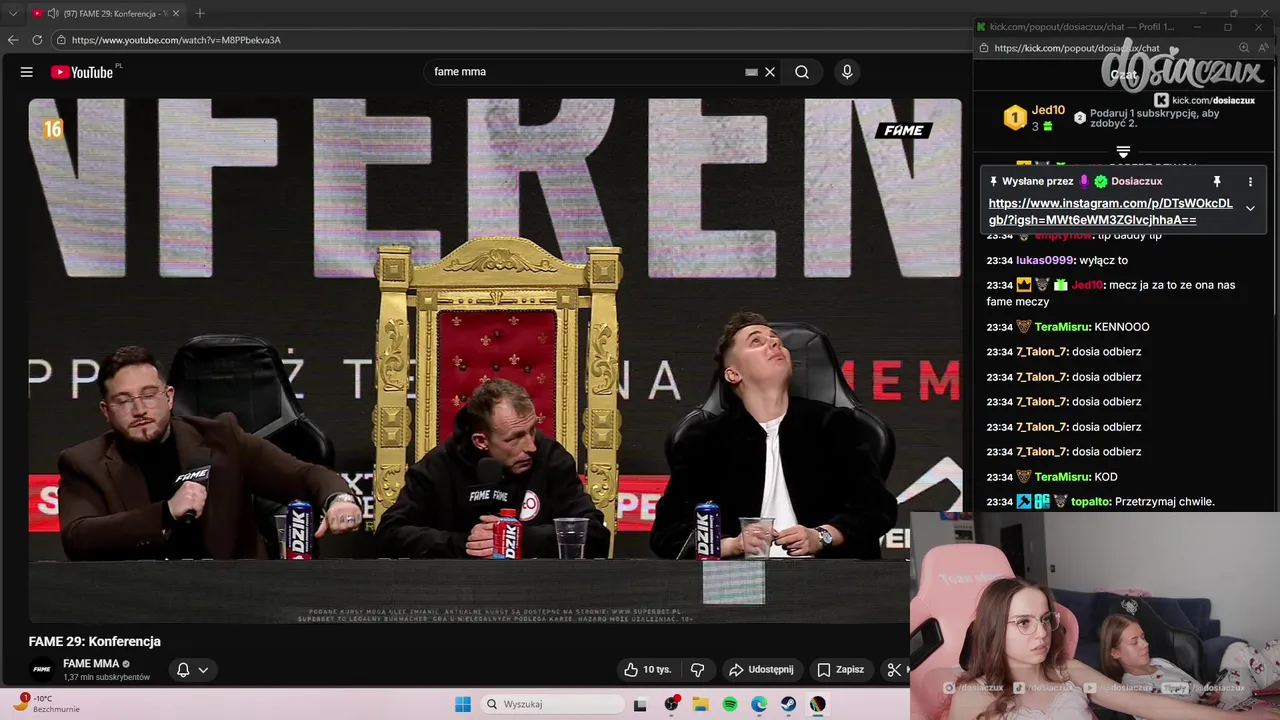Click the read-aloud icon in Kick address bar
Image resolution: width=1280 pixels, height=720 pixels.
1264,48
